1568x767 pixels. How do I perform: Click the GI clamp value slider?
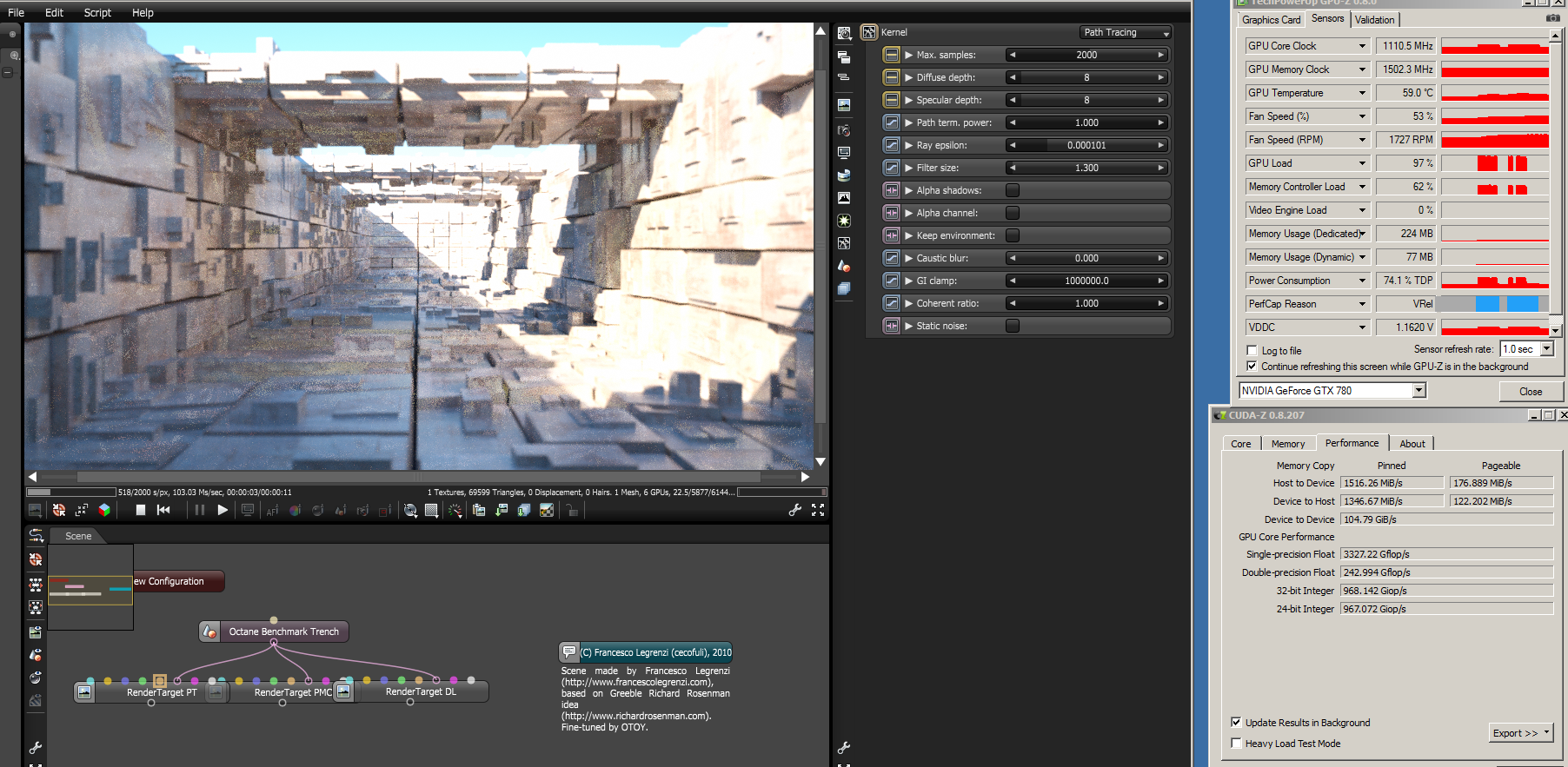1086,281
